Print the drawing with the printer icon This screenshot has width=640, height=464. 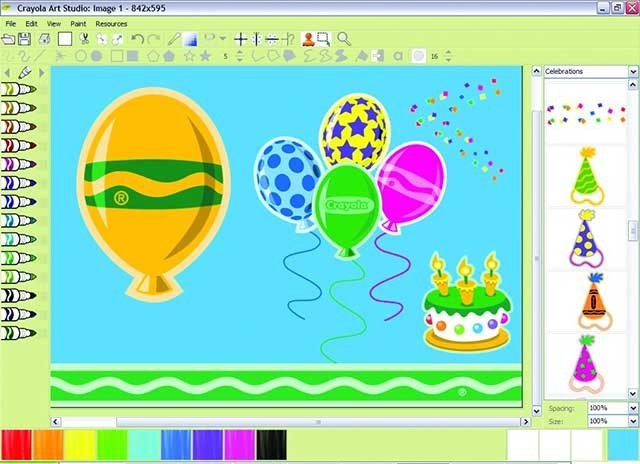click(44, 39)
